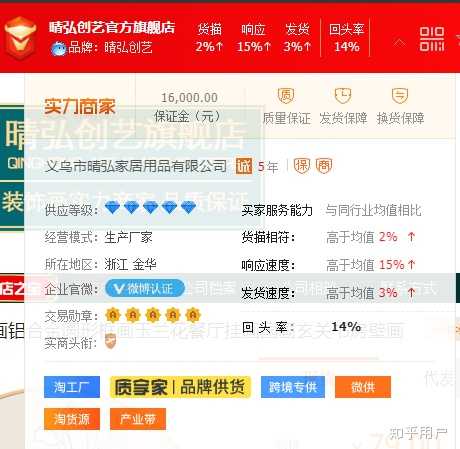Open the QR code icon in header

point(432,39)
